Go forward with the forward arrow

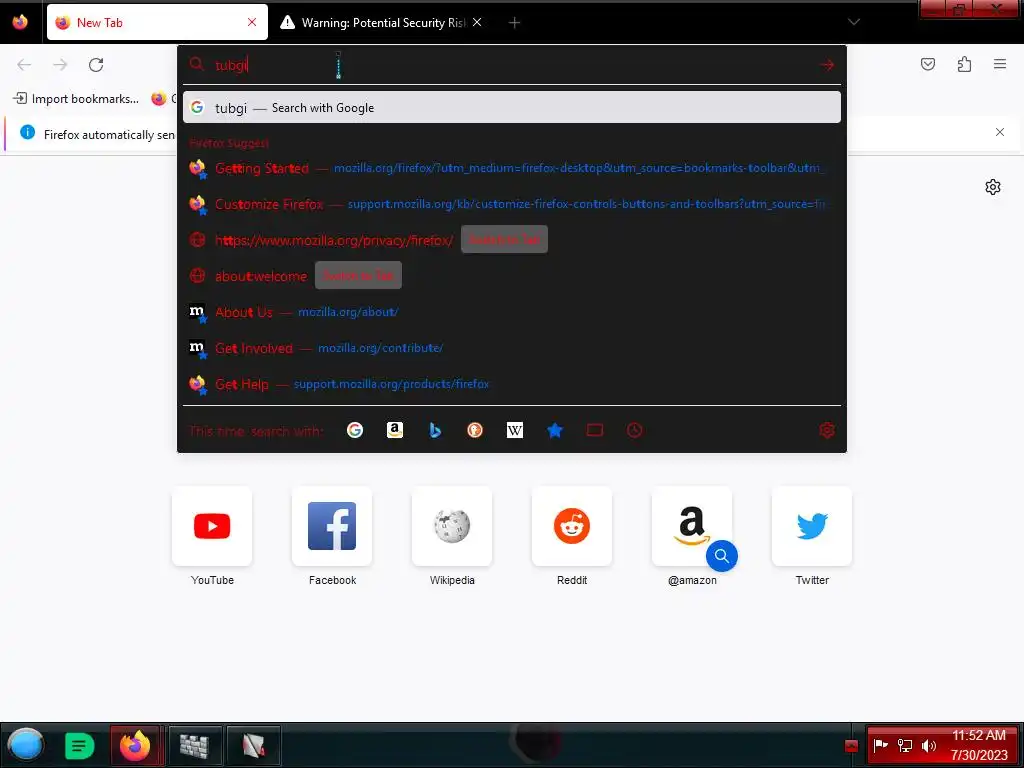60,65
